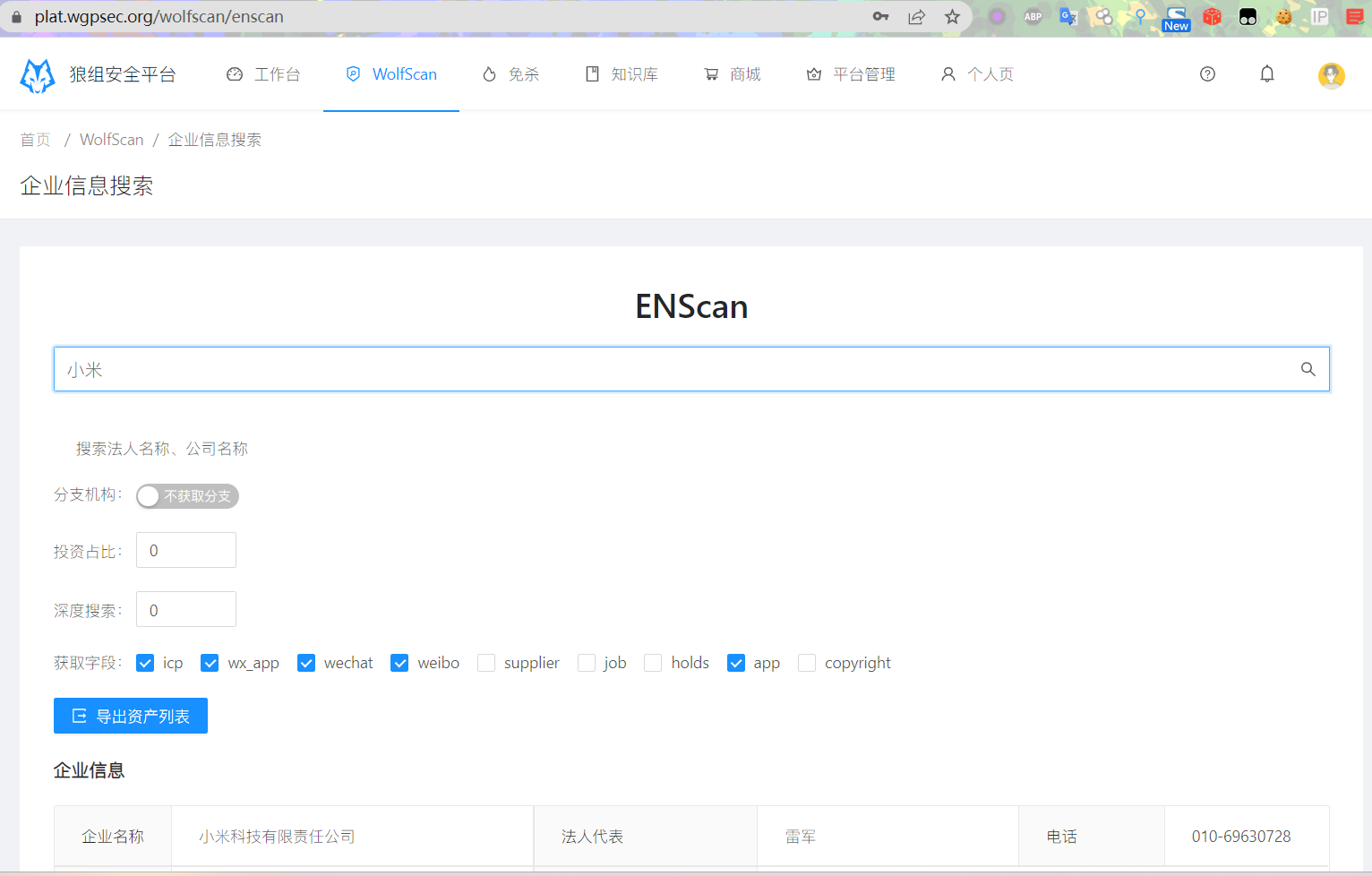Check the supplier checkbox
1372x876 pixels.
point(486,663)
